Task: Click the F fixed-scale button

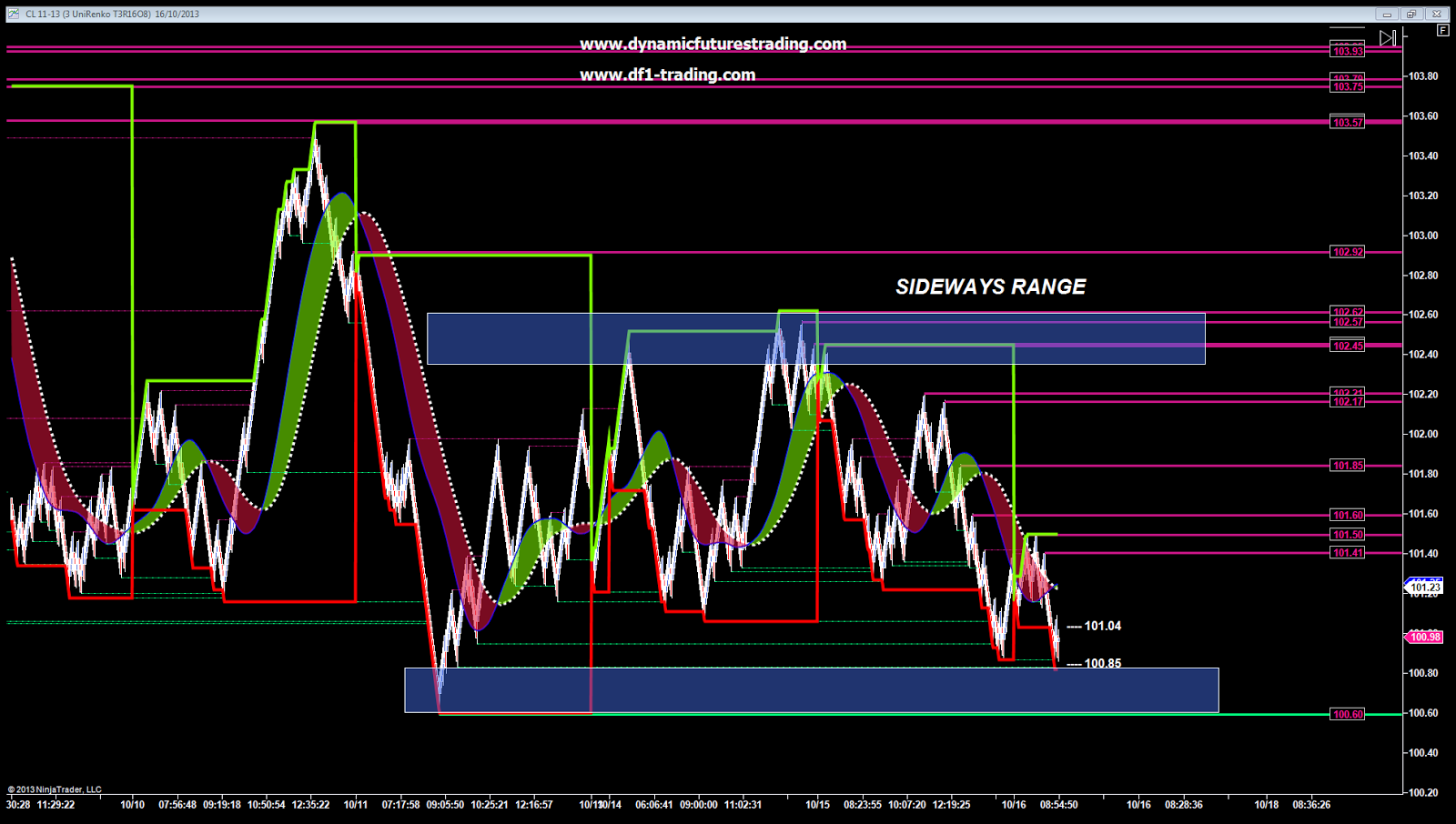Action: pyautogui.click(x=1443, y=30)
